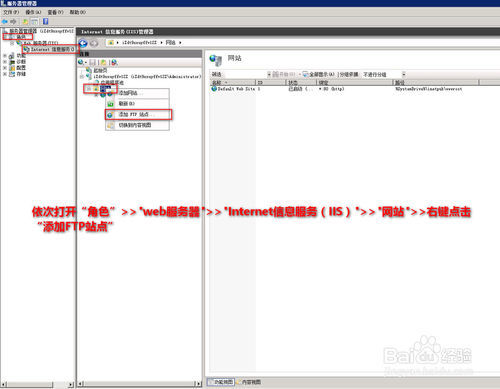Select the Roles node in Server Manager tree

pyautogui.click(x=21, y=37)
